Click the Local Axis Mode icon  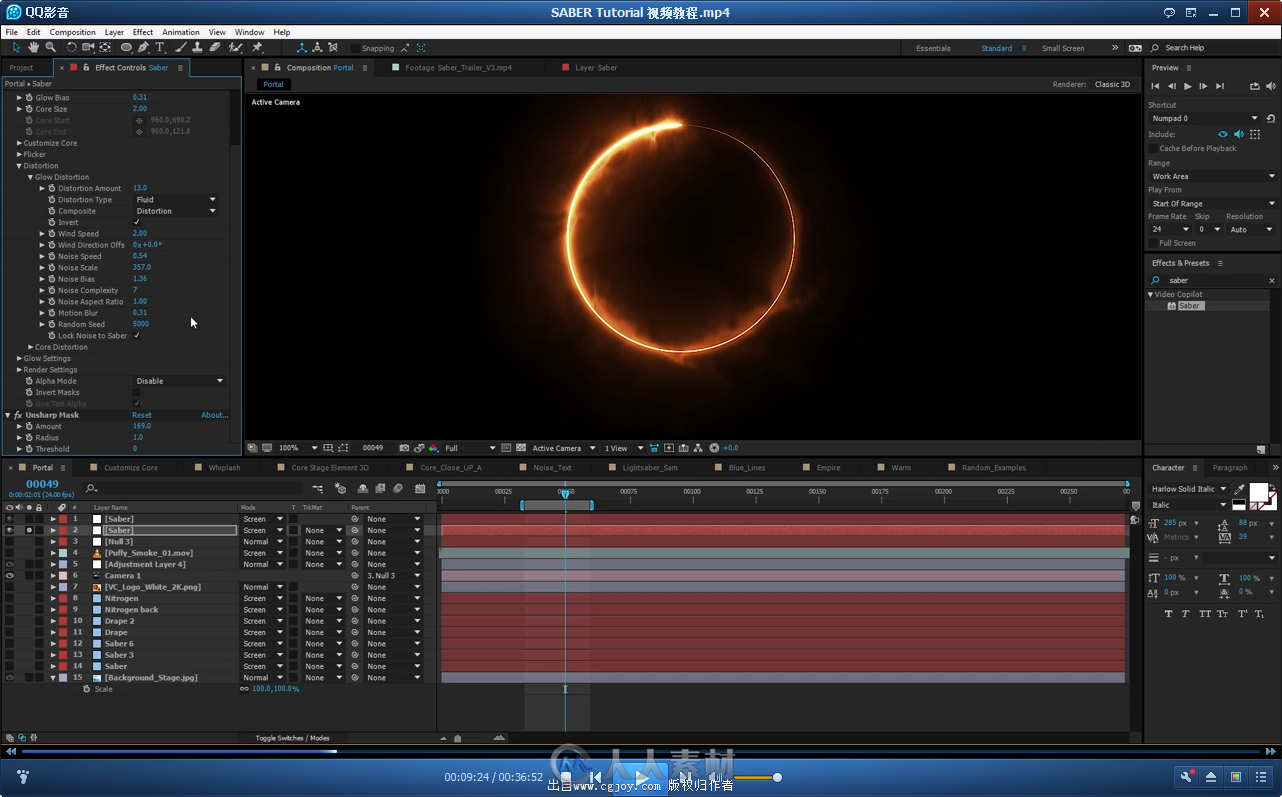(302, 47)
